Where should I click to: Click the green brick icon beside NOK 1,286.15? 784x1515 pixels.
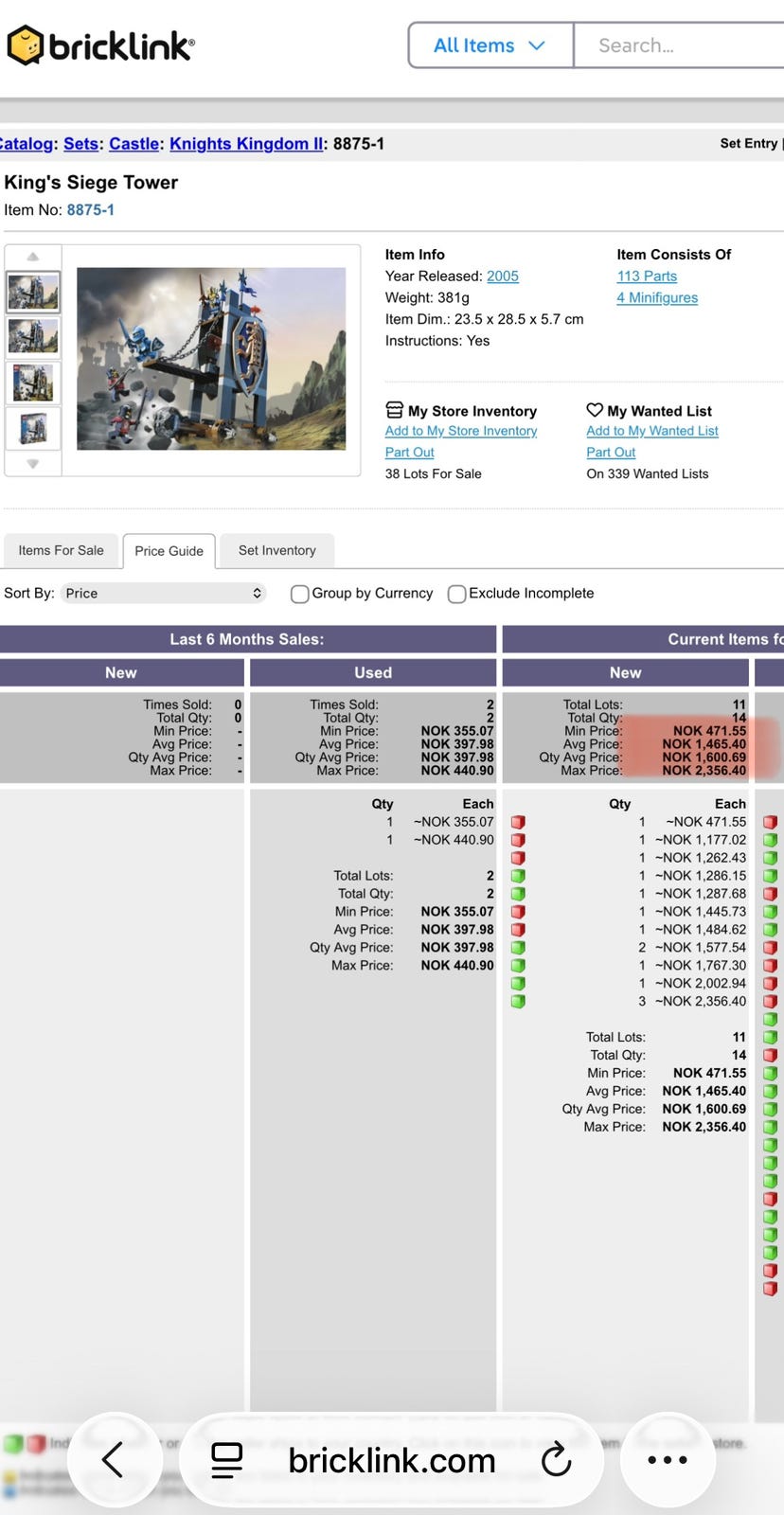518,876
